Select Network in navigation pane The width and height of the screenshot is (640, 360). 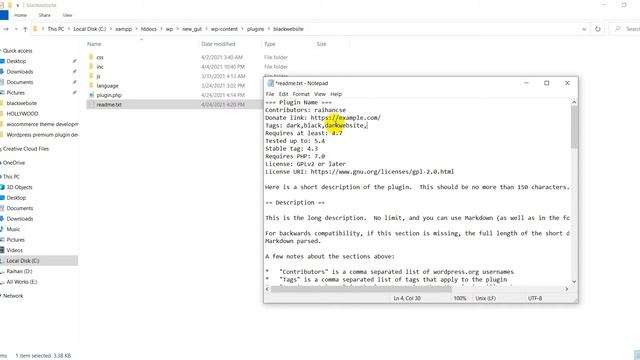pyautogui.click(x=13, y=296)
